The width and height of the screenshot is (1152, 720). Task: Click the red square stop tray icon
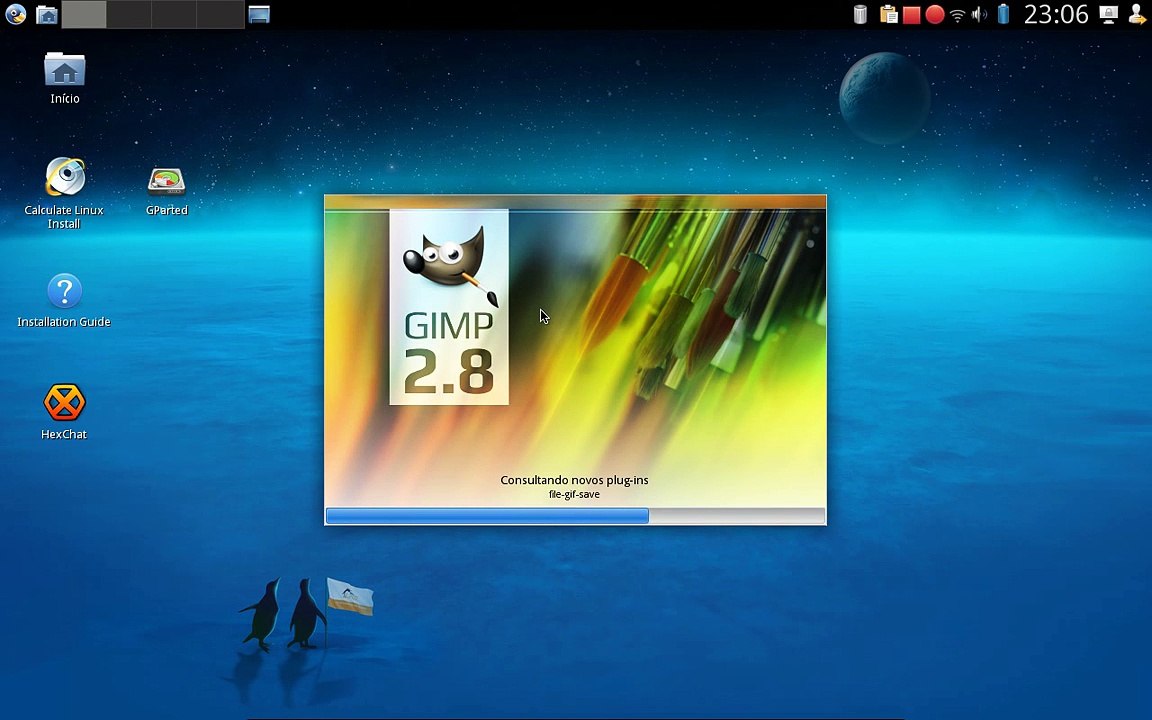coord(911,15)
